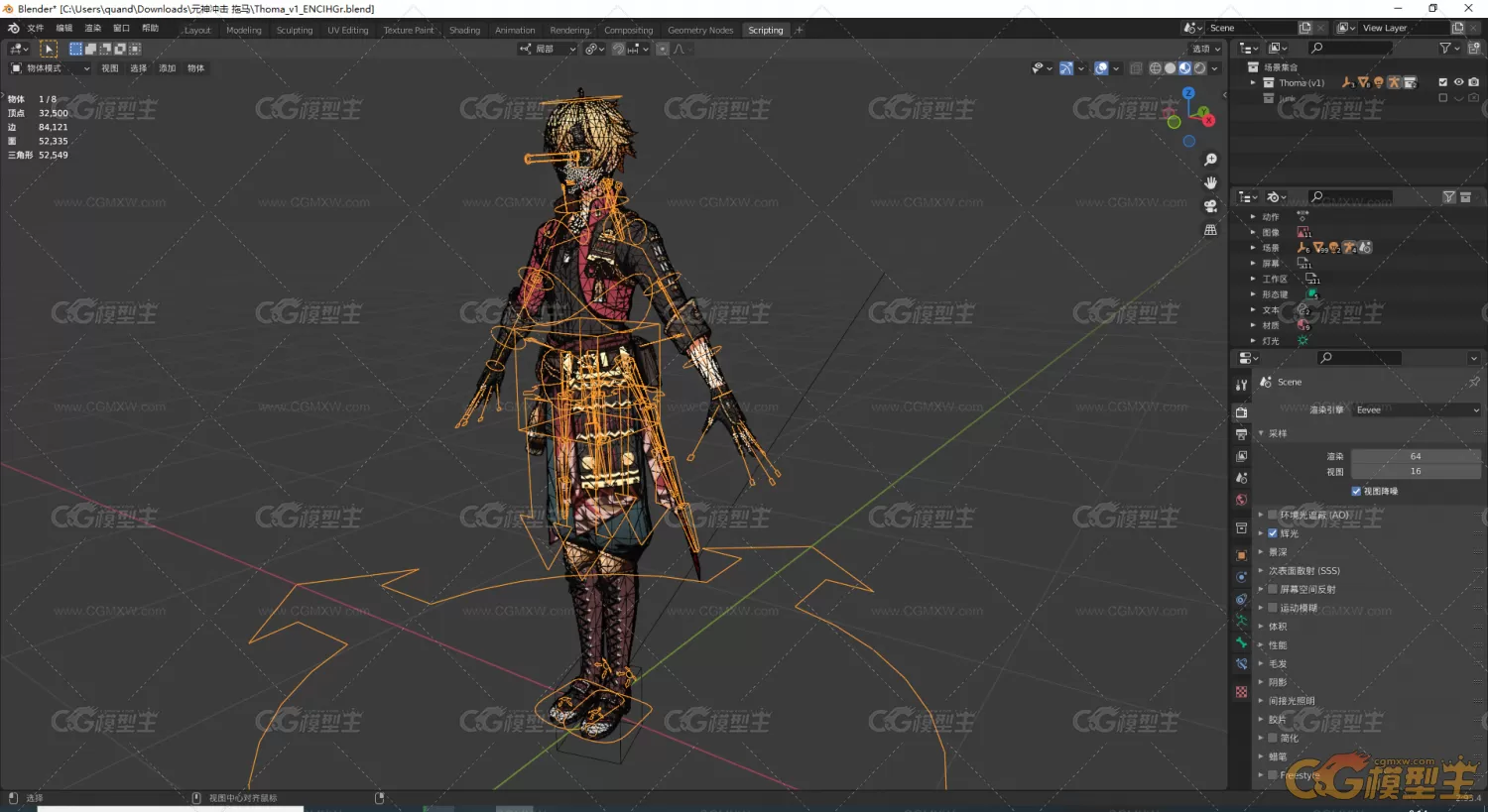Open the object mode (物体模式) dropdown
The height and width of the screenshot is (812, 1488).
pos(50,68)
